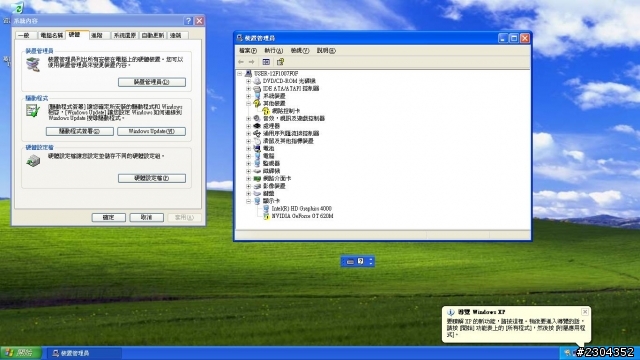The height and width of the screenshot is (360, 640).
Task: Open the 執行(A) menu
Action: [x=273, y=51]
